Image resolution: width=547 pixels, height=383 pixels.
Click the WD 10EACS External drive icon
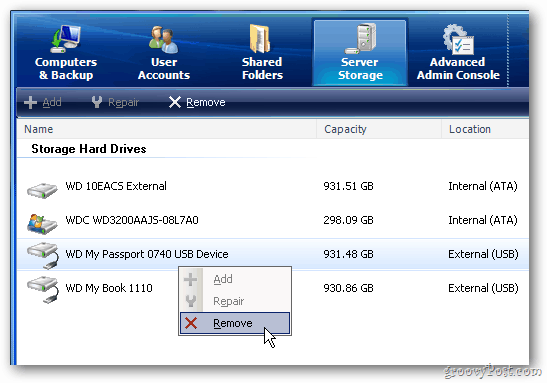(x=42, y=190)
